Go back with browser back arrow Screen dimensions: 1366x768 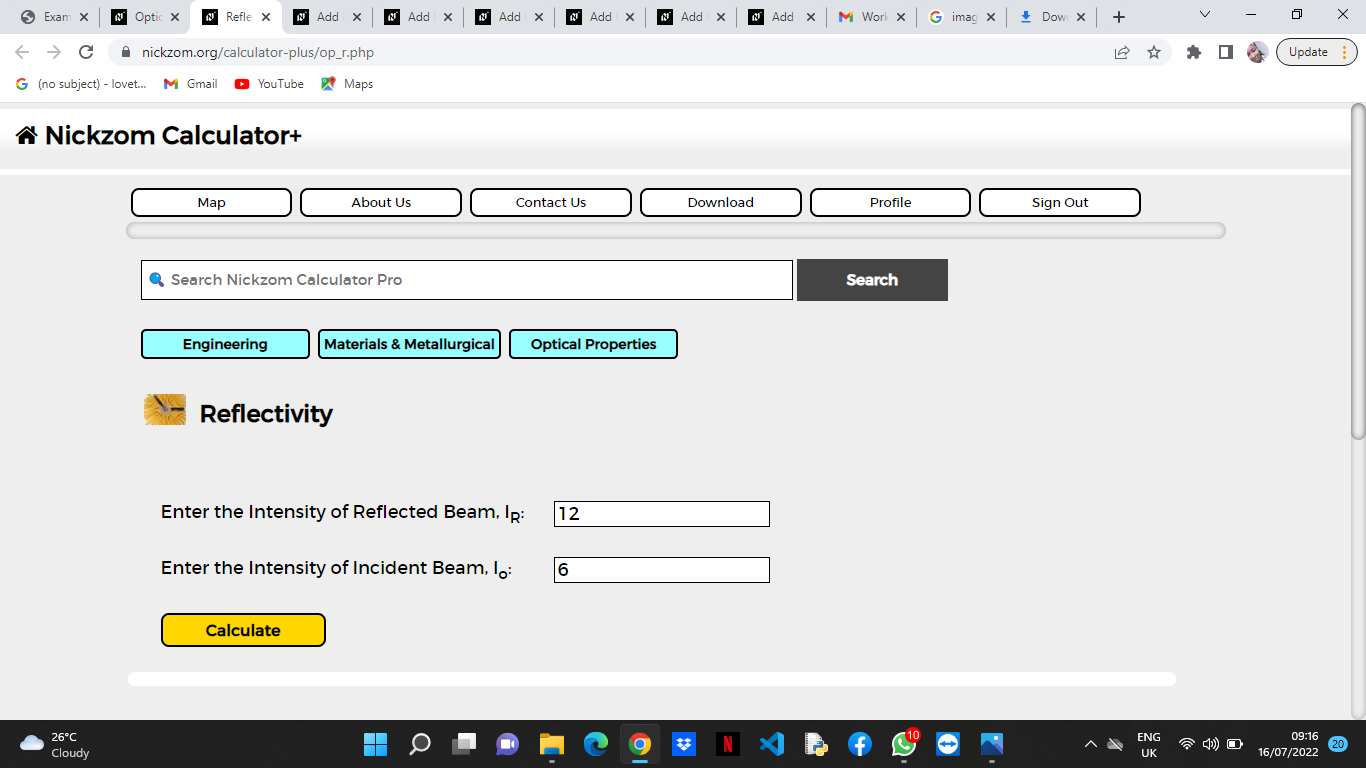pos(22,52)
